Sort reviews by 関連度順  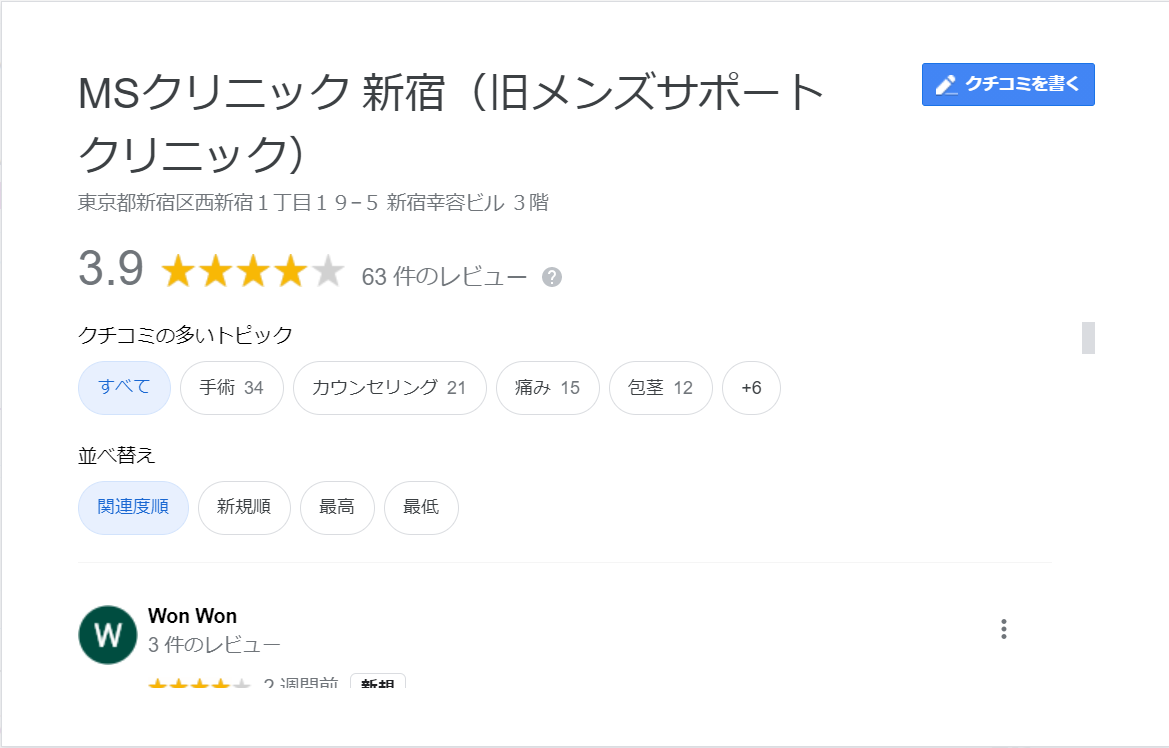(133, 508)
